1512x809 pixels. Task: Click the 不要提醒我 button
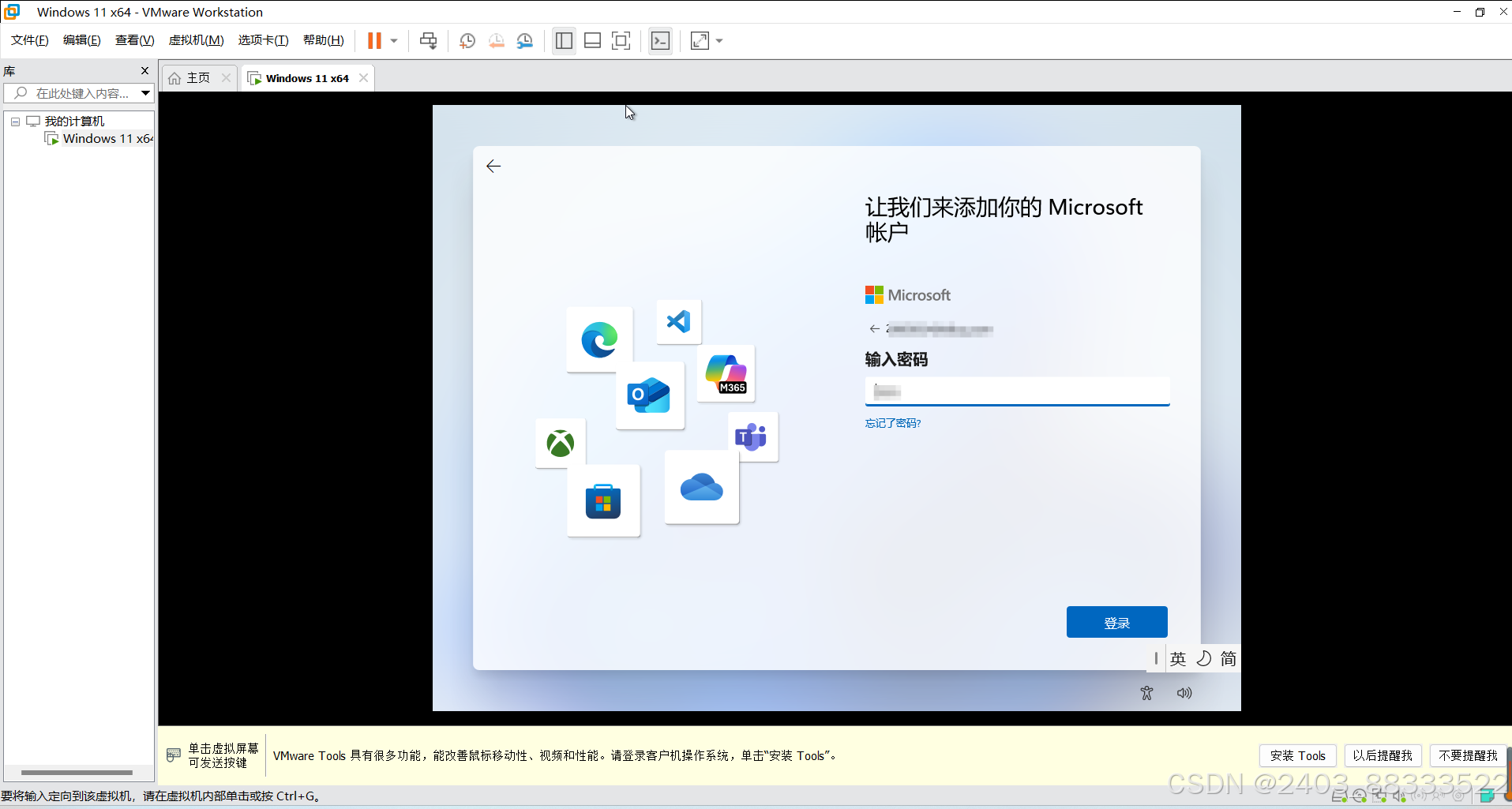[x=1468, y=755]
